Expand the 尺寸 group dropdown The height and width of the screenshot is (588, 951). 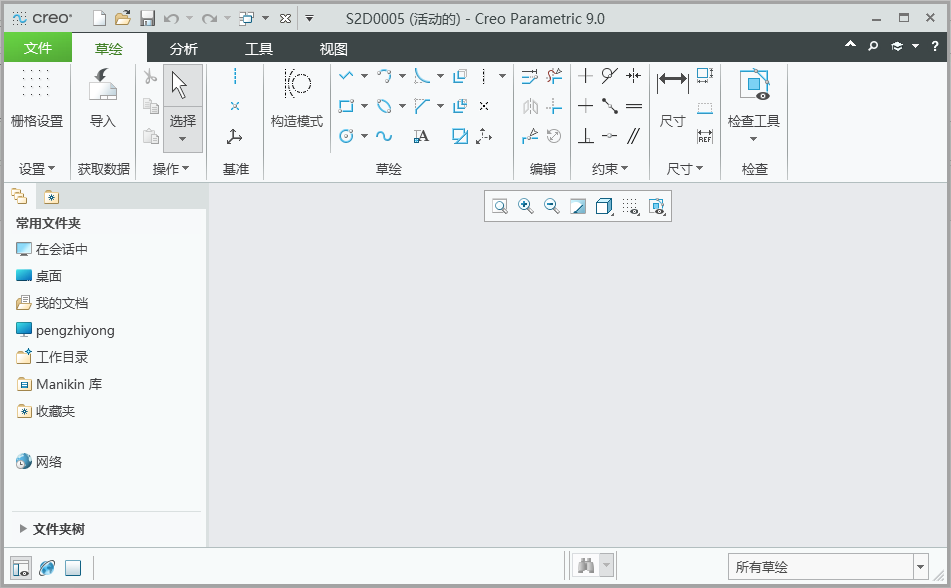[685, 169]
